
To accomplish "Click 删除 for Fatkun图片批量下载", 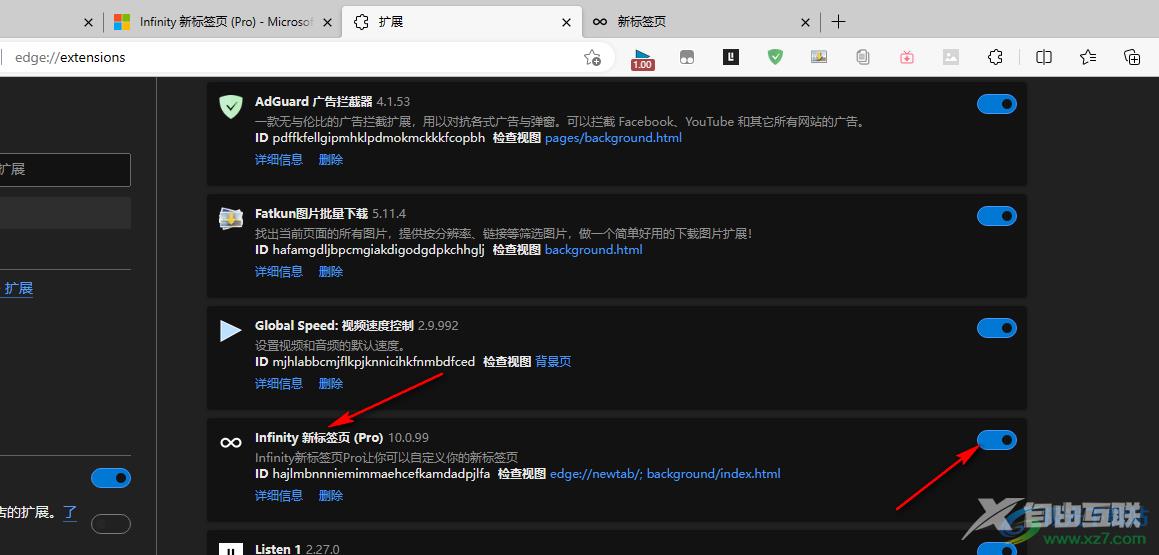I will (330, 271).
